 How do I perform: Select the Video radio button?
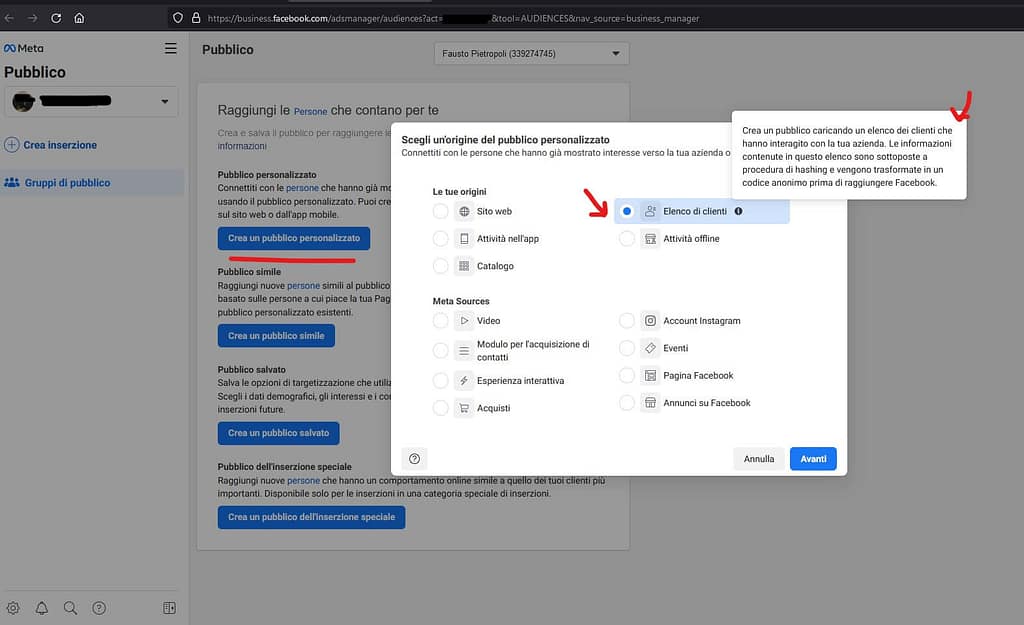pos(441,321)
